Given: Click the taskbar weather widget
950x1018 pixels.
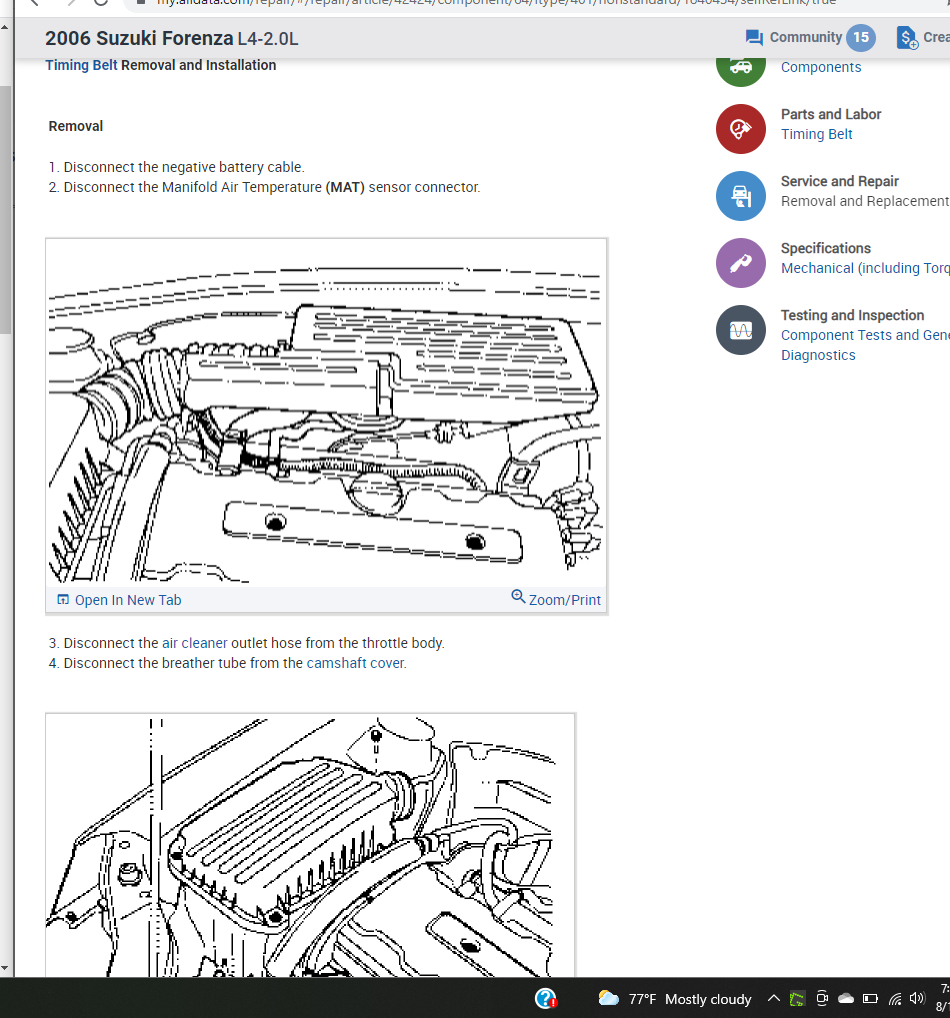Looking at the screenshot, I should tap(674, 999).
